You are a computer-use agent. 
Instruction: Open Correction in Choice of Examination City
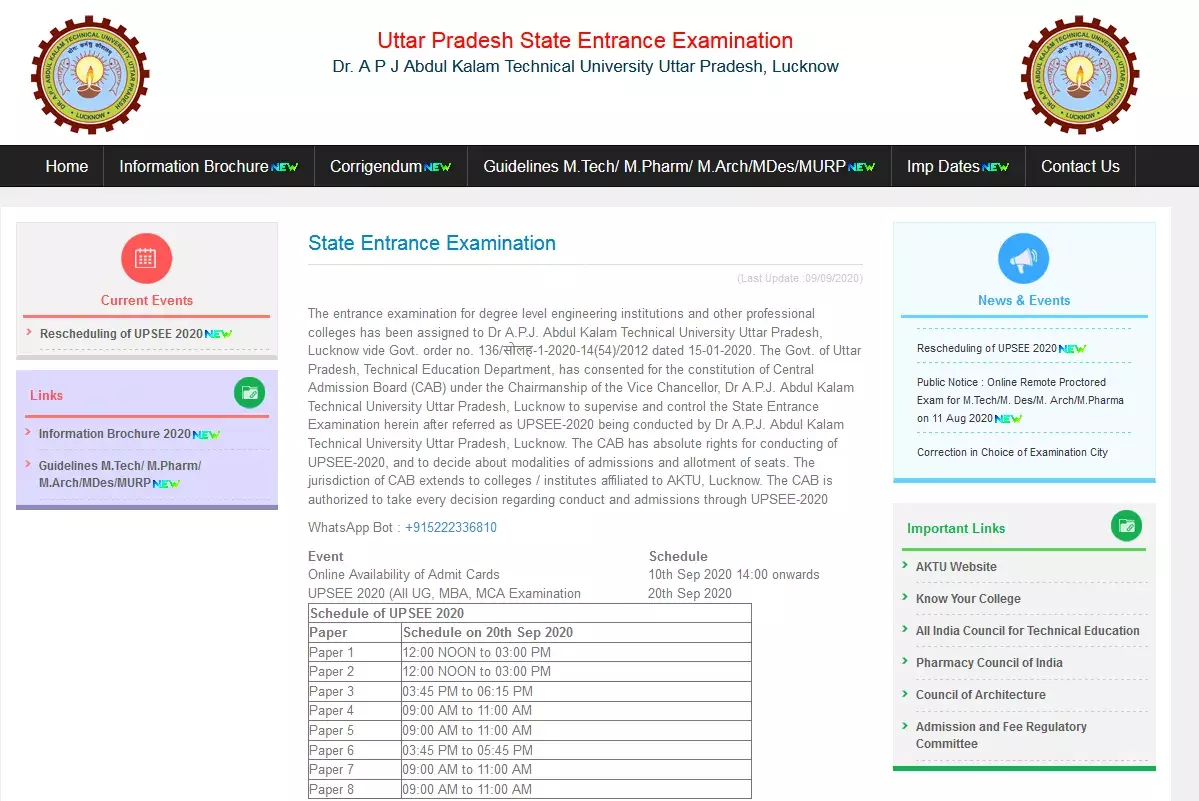[1012, 452]
